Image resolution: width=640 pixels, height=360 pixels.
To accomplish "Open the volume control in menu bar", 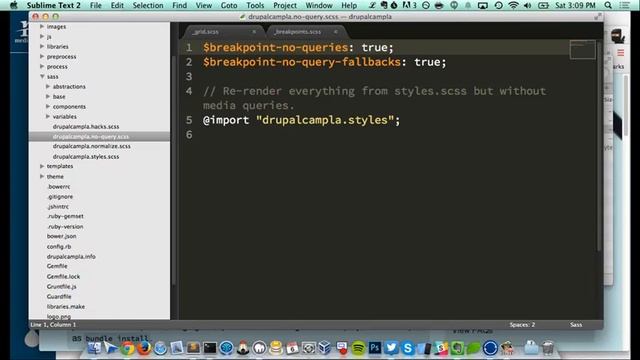I will pyautogui.click(x=528, y=5).
